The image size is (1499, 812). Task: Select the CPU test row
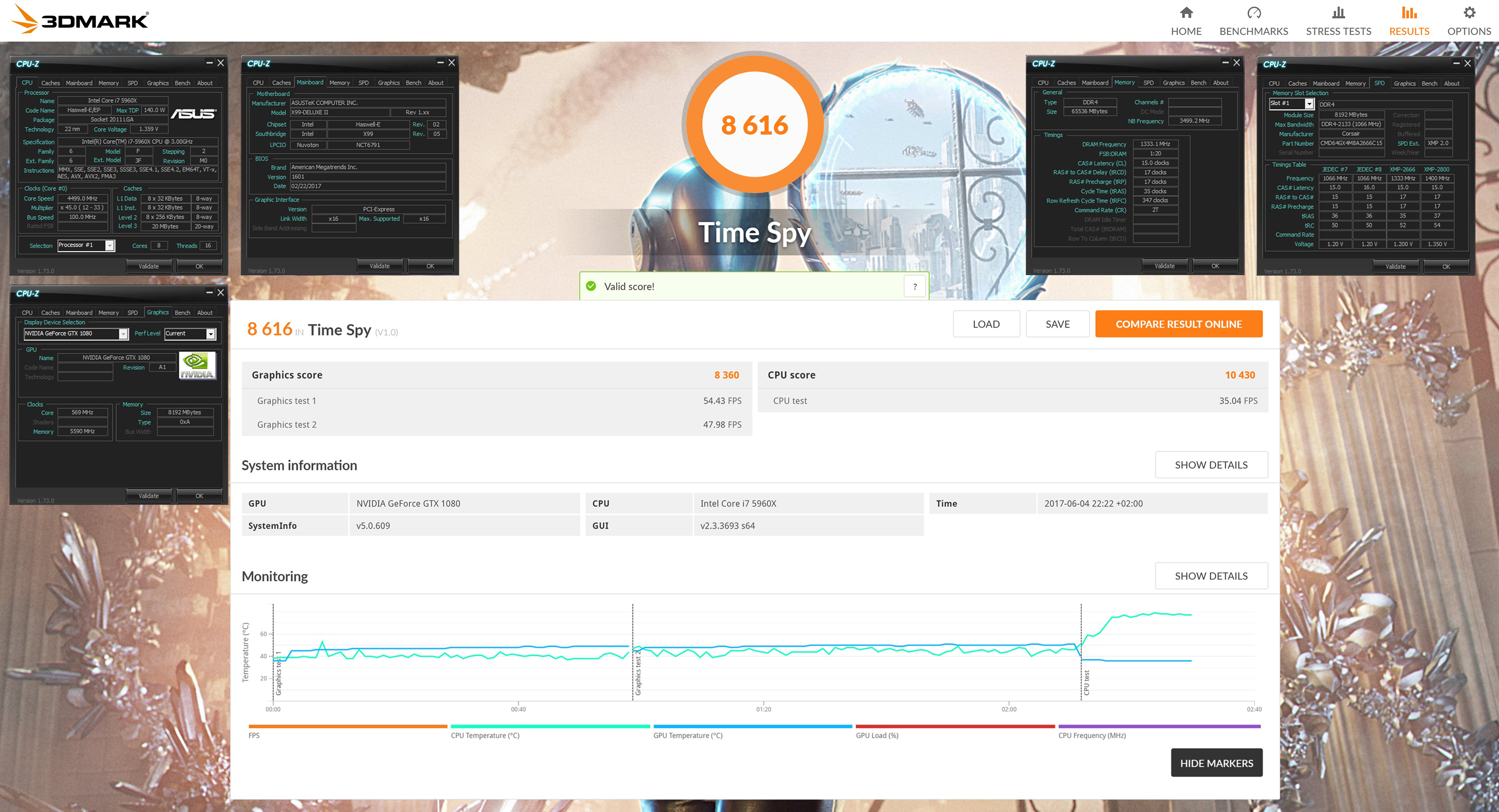click(x=1013, y=401)
